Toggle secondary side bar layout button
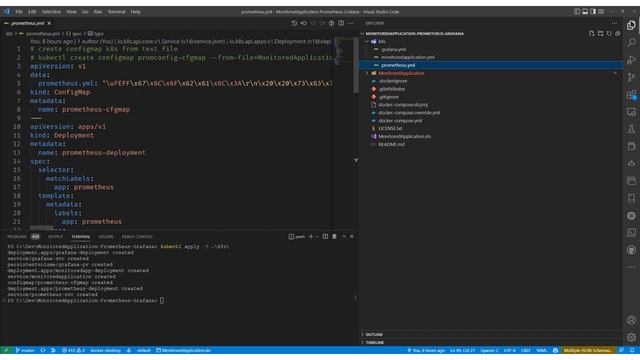 pyautogui.click(x=593, y=11)
